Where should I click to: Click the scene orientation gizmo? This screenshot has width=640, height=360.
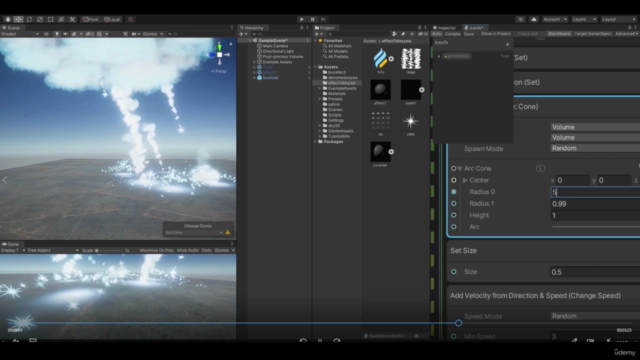pyautogui.click(x=220, y=55)
